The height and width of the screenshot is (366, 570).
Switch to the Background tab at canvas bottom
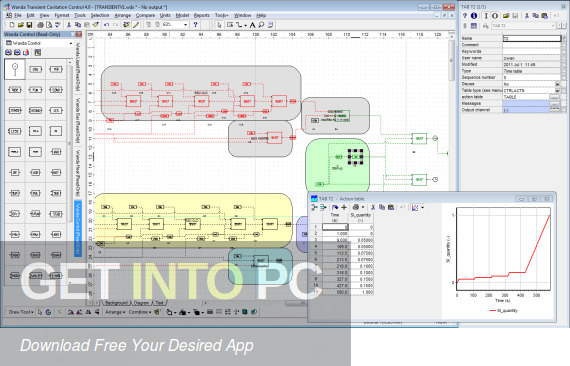click(116, 303)
